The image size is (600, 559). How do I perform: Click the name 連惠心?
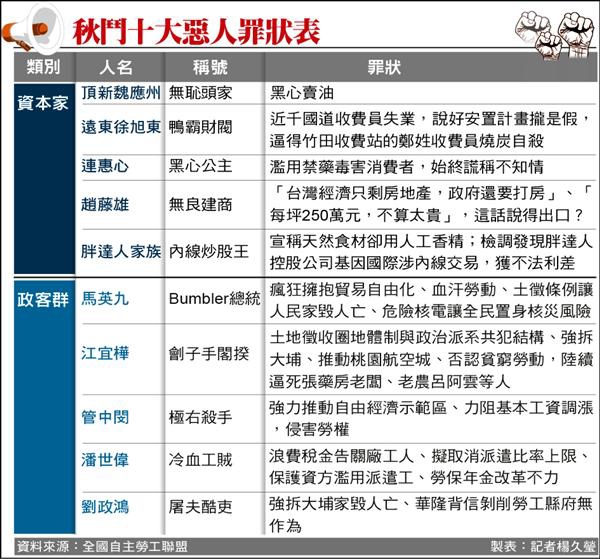click(x=105, y=166)
